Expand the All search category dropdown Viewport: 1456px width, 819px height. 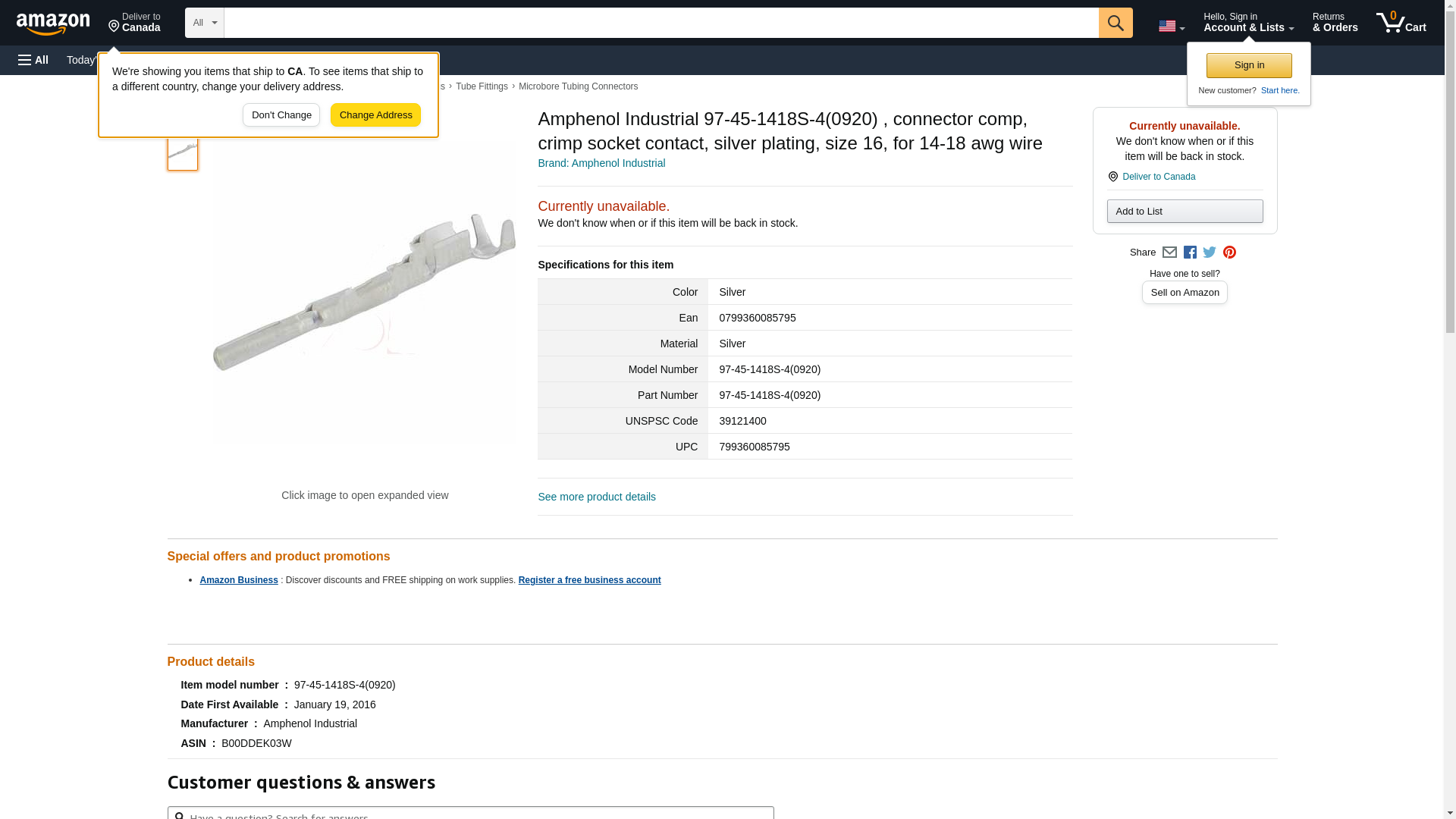coord(204,23)
